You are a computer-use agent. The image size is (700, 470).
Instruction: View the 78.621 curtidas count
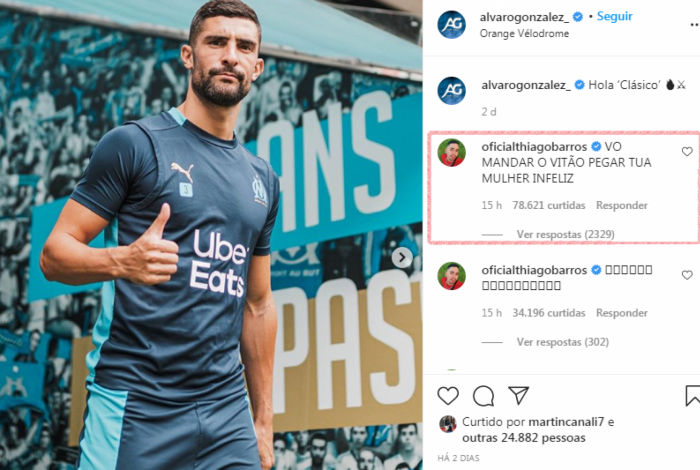click(x=549, y=205)
